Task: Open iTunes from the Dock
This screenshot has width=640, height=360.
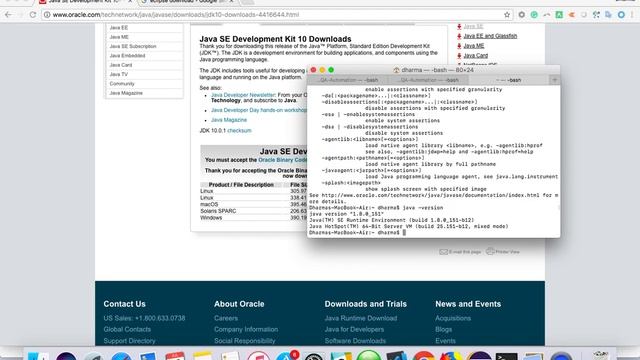Action: point(258,356)
